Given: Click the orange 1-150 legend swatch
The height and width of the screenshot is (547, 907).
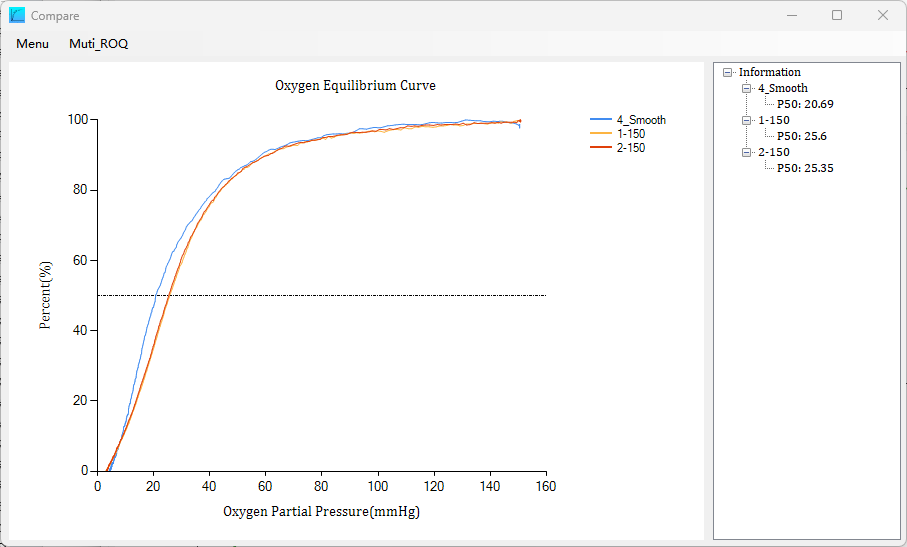Looking at the screenshot, I should point(601,133).
